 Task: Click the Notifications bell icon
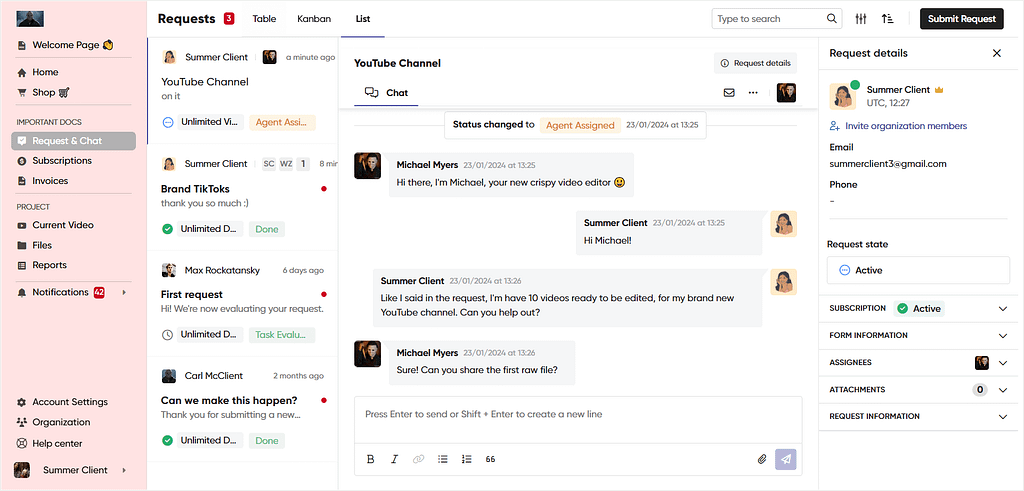(x=22, y=293)
